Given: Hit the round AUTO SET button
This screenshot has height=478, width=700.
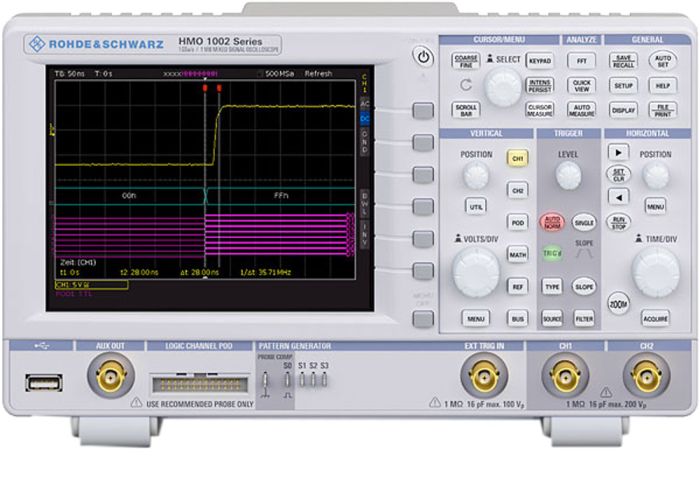Looking at the screenshot, I should pyautogui.click(x=662, y=61).
